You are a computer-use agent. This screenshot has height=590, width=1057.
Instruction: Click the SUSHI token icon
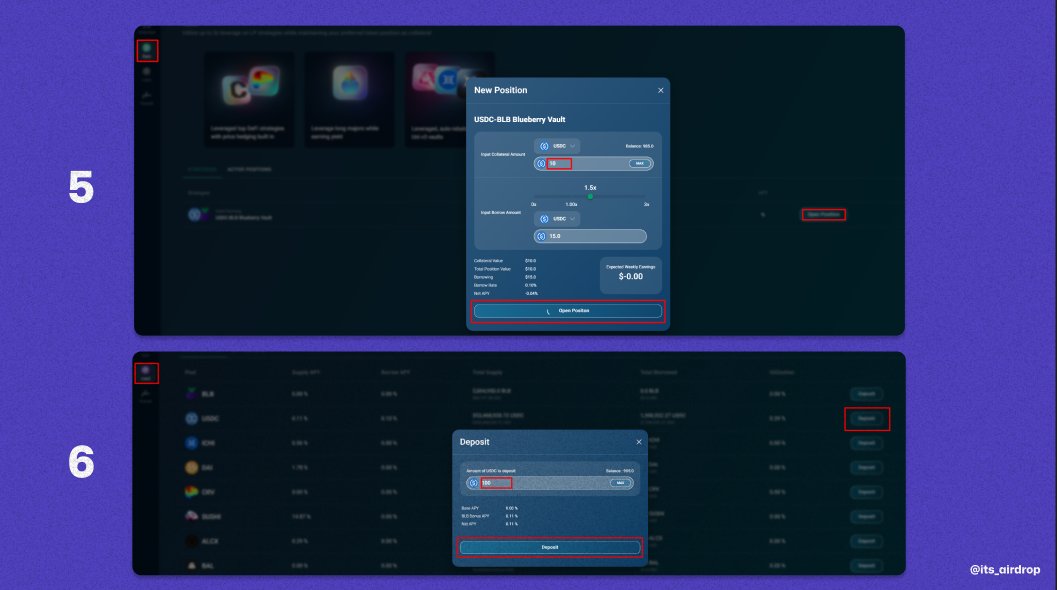point(190,517)
